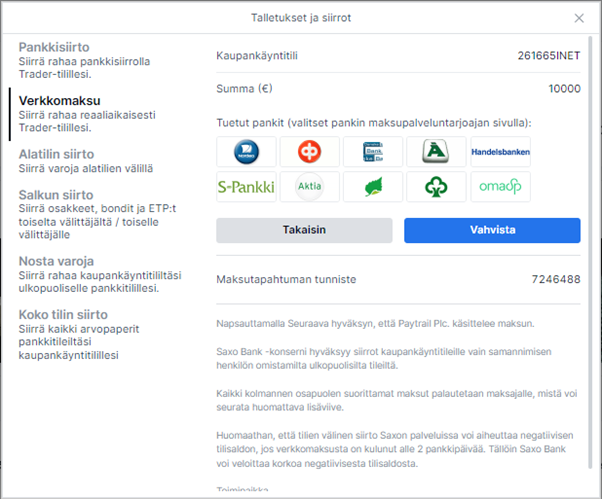Choose the green leaf POP Pankki logo

[x=373, y=187]
